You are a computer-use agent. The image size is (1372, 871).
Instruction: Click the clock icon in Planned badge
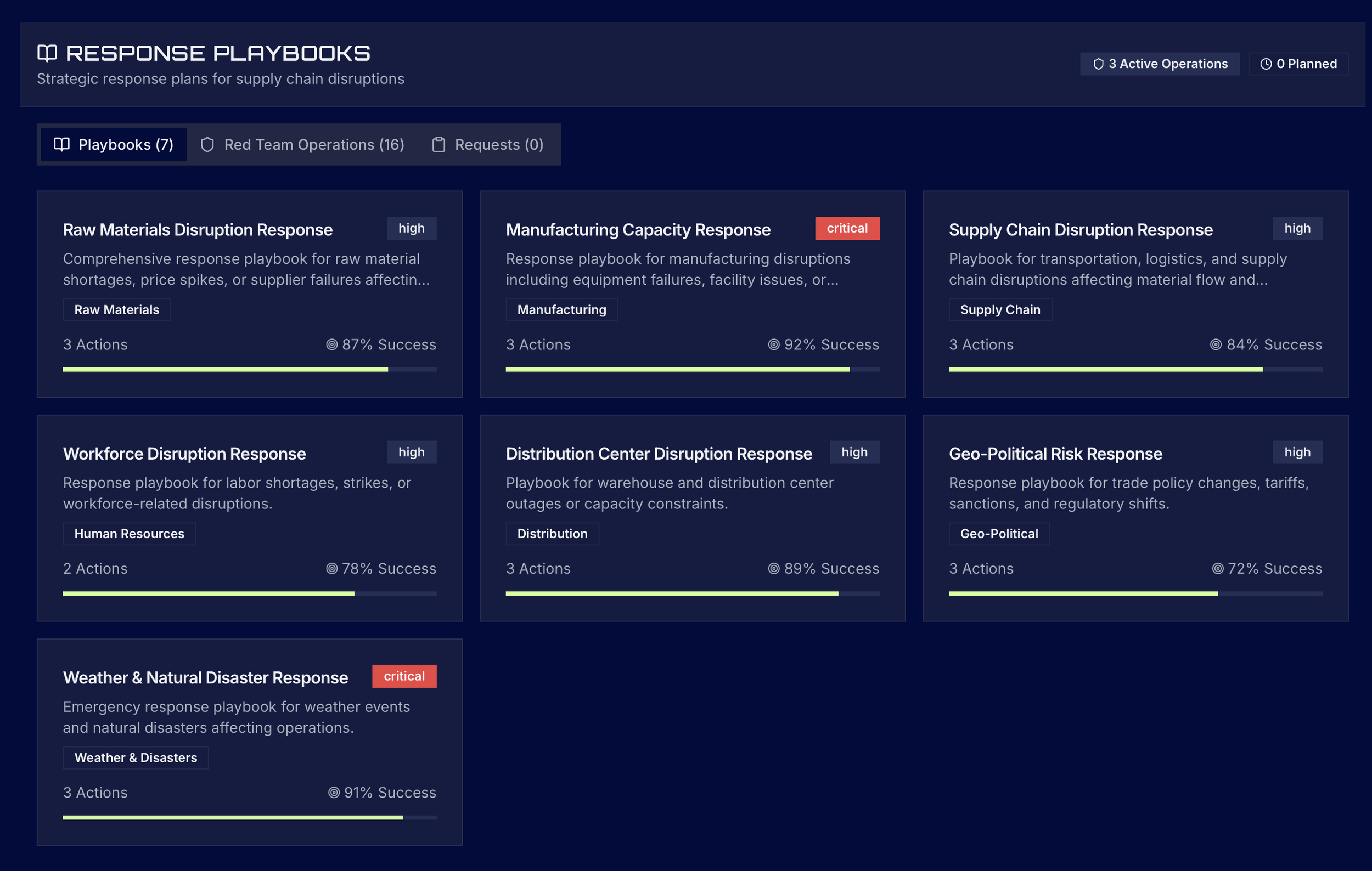coord(1266,64)
